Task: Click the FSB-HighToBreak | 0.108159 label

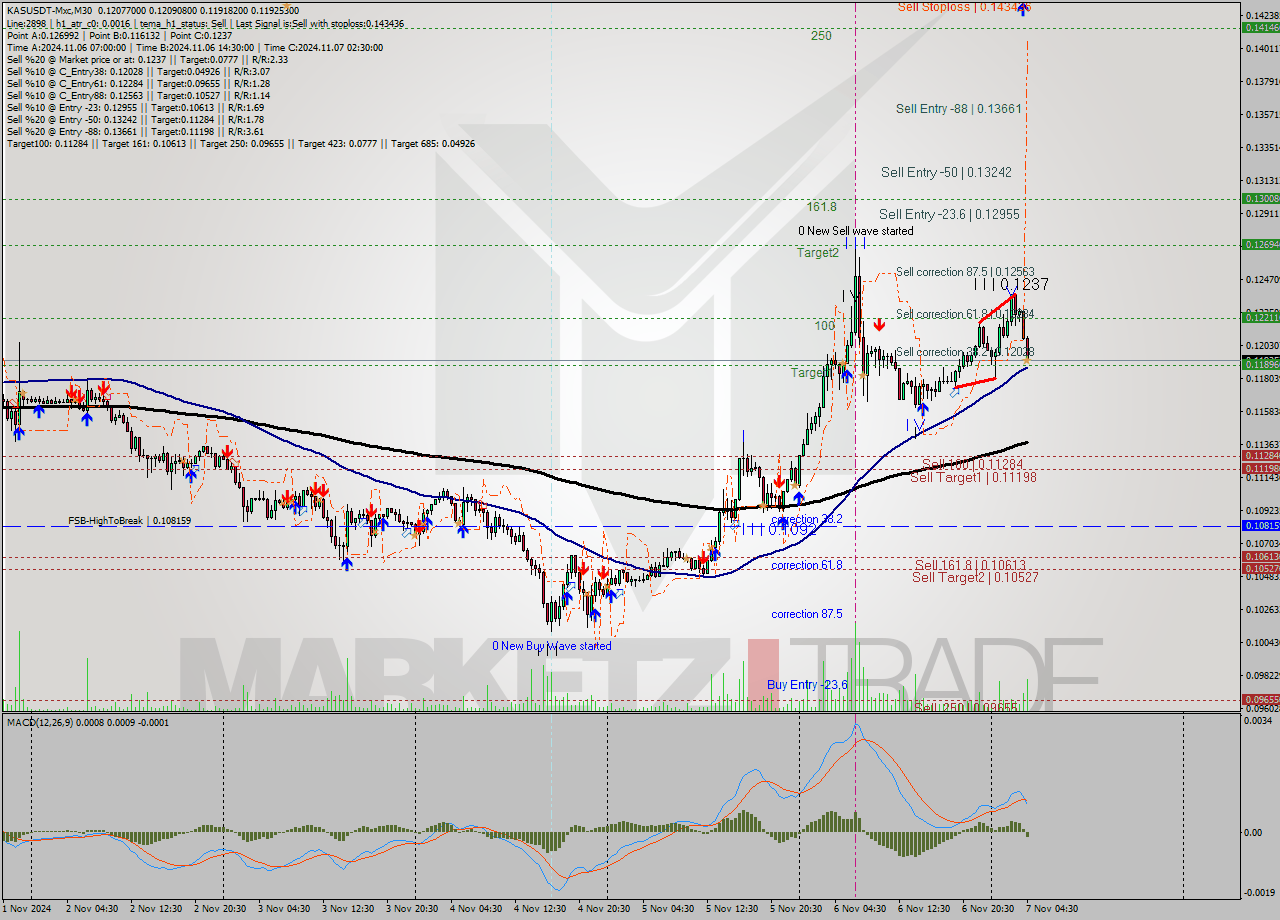Action: pos(129,521)
